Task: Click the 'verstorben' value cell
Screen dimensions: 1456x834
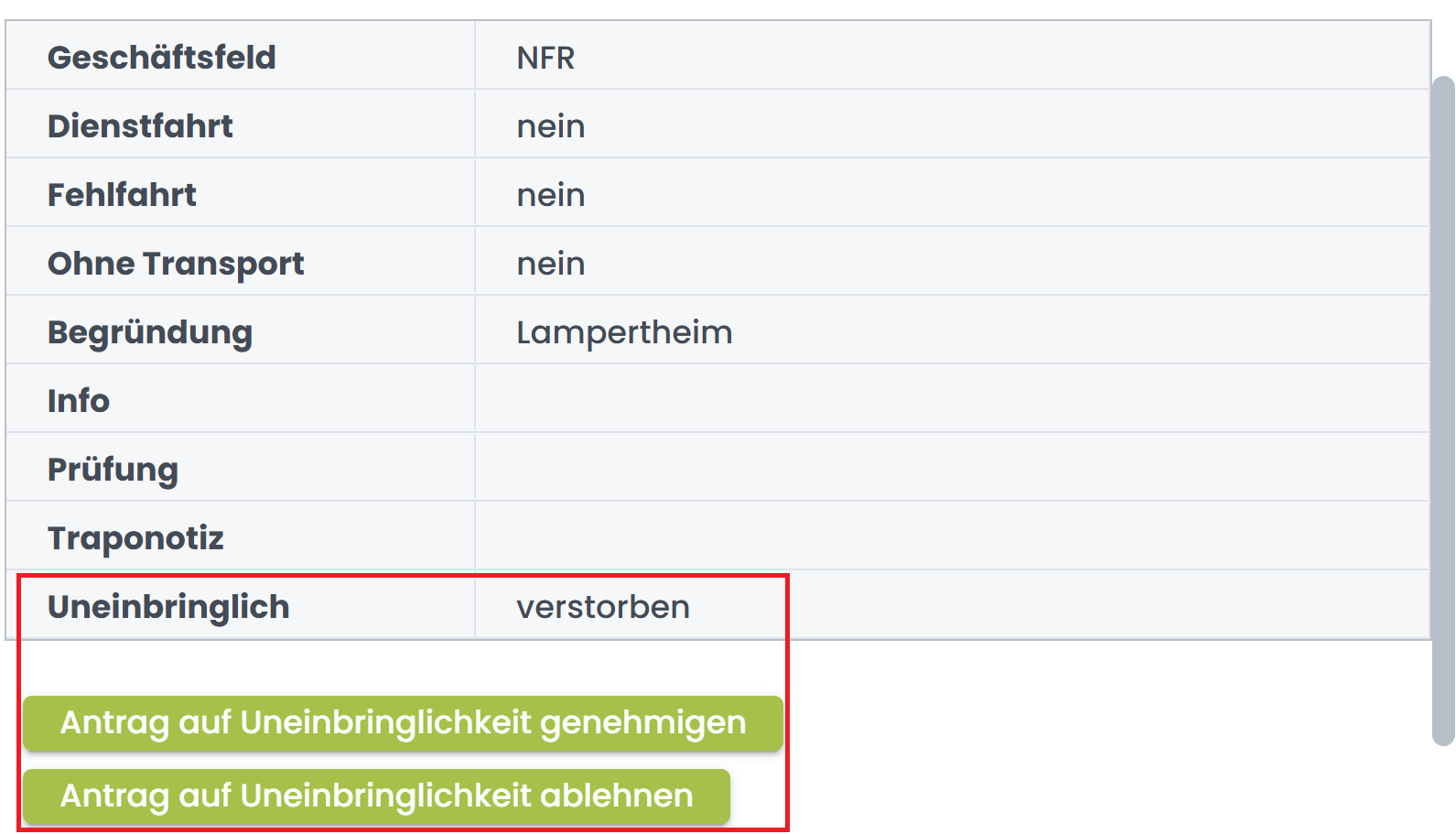Action: [603, 606]
